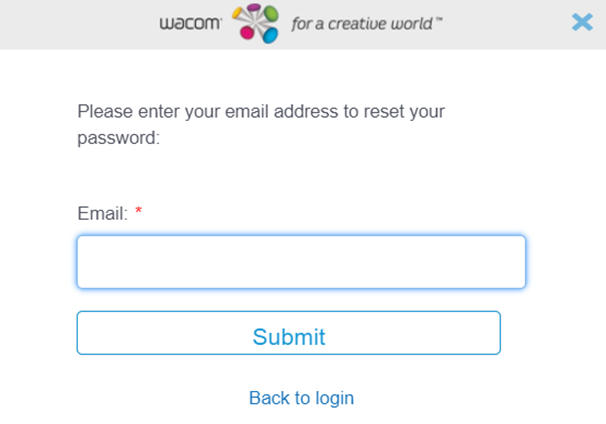Return to the sign-in screen
606x424 pixels.
tap(301, 398)
